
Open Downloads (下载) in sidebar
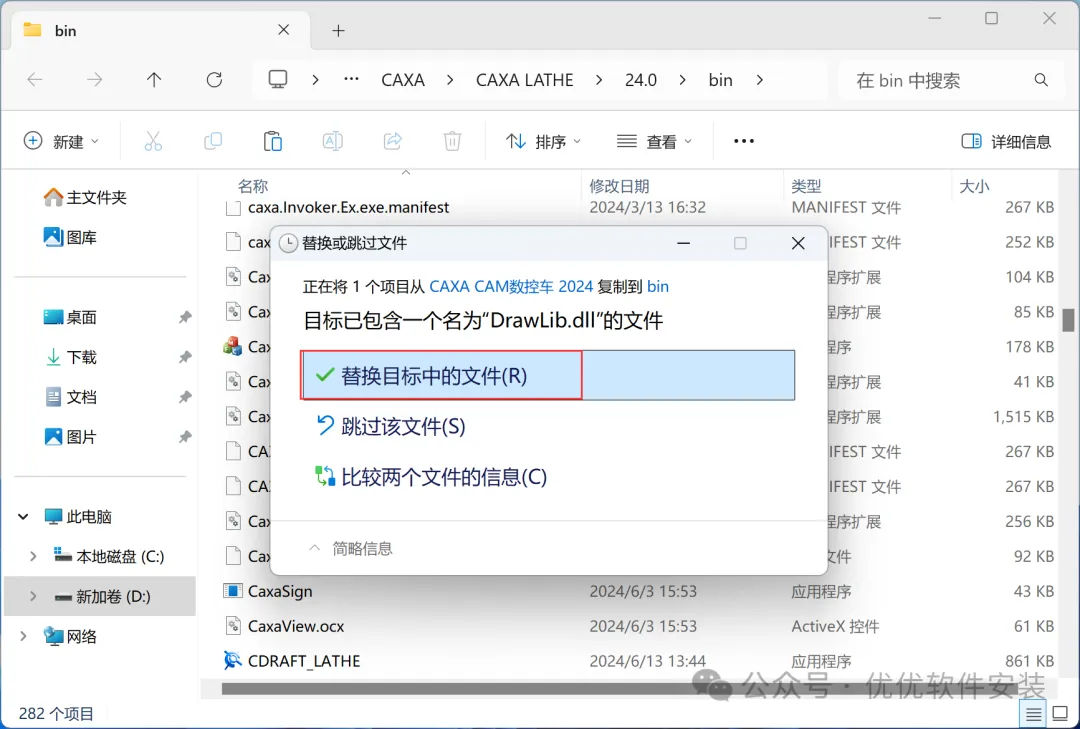(x=70, y=358)
